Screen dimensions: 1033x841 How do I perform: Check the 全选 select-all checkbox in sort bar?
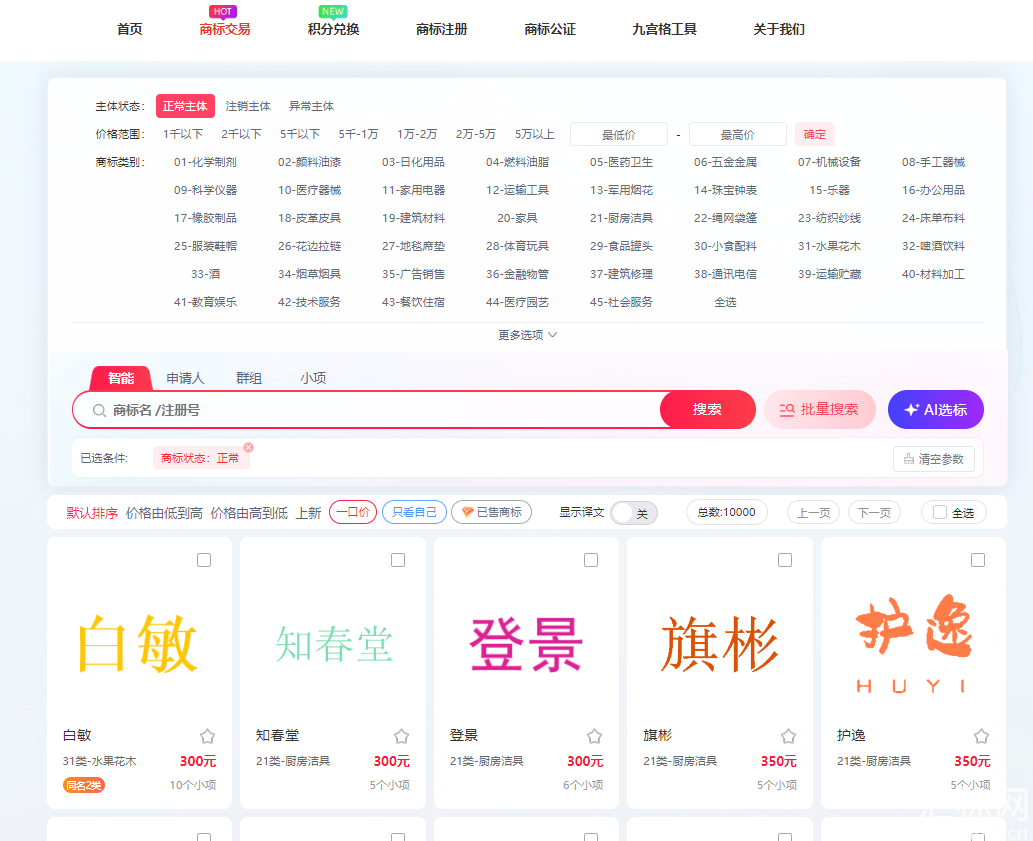pos(940,512)
